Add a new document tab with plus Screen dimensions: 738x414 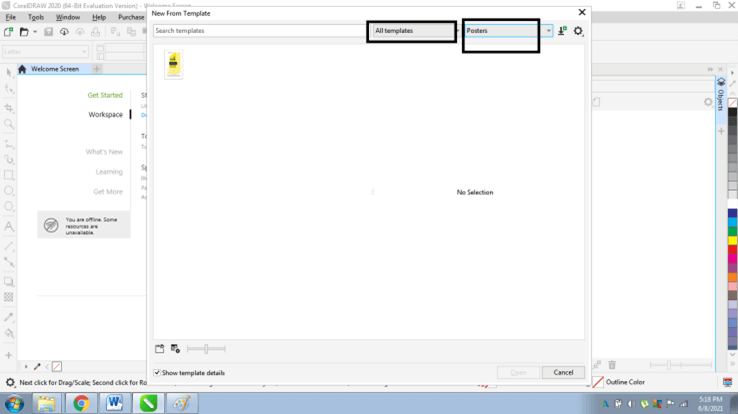pos(96,69)
